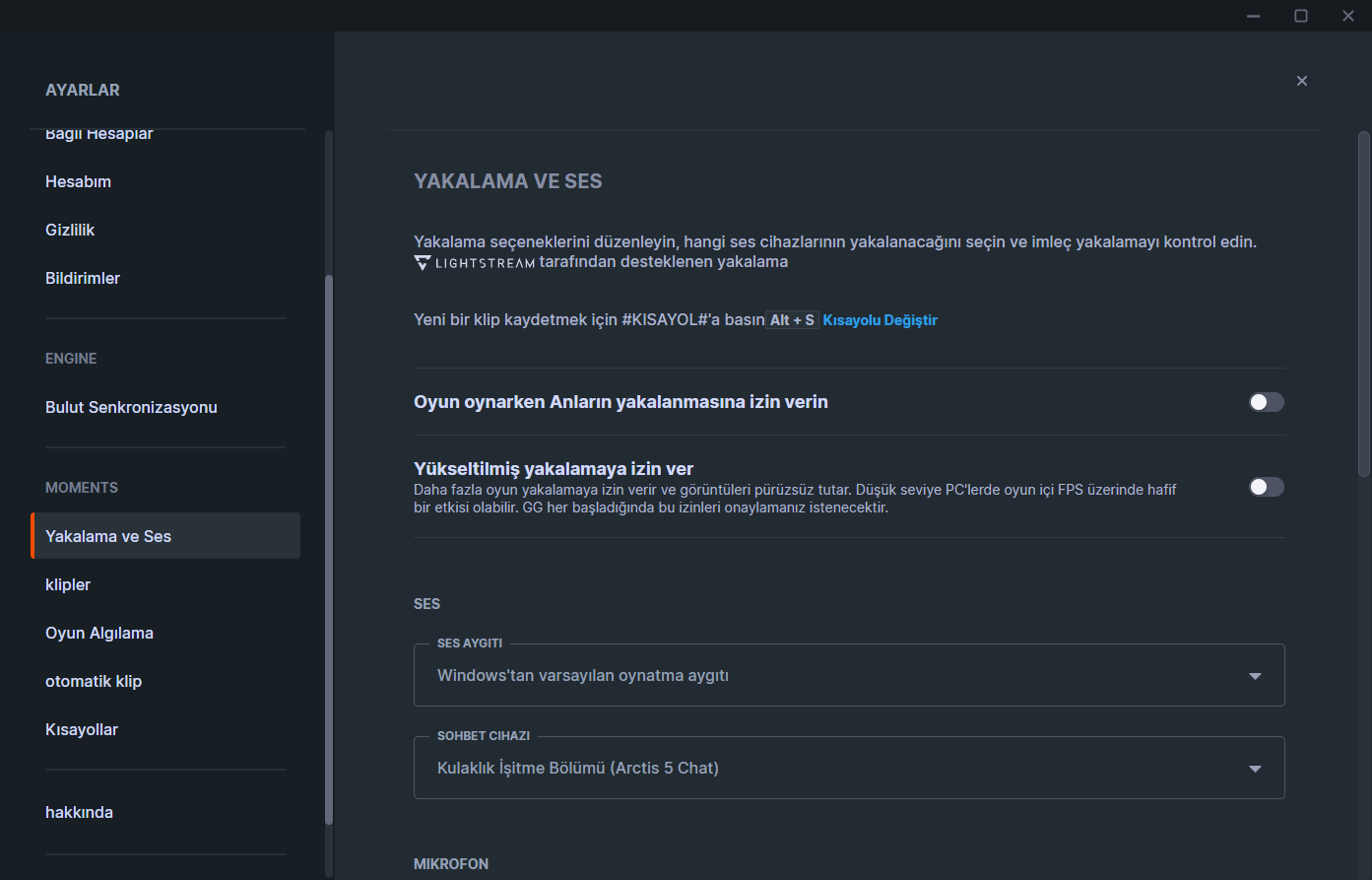Click the hakkında sidebar entry
The image size is (1372, 880).
[x=79, y=812]
